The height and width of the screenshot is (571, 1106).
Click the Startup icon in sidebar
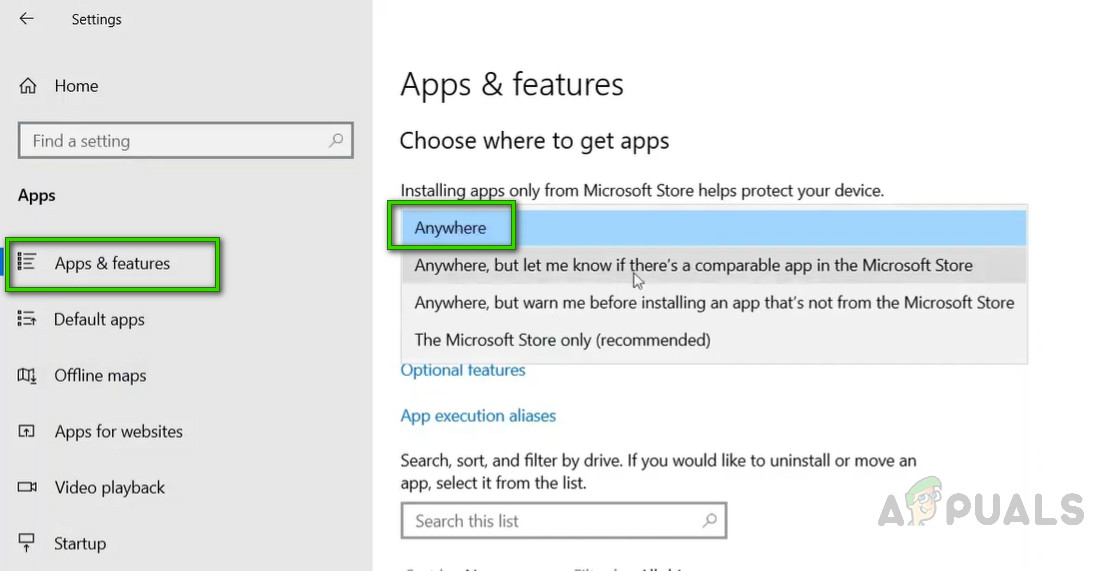click(x=28, y=544)
